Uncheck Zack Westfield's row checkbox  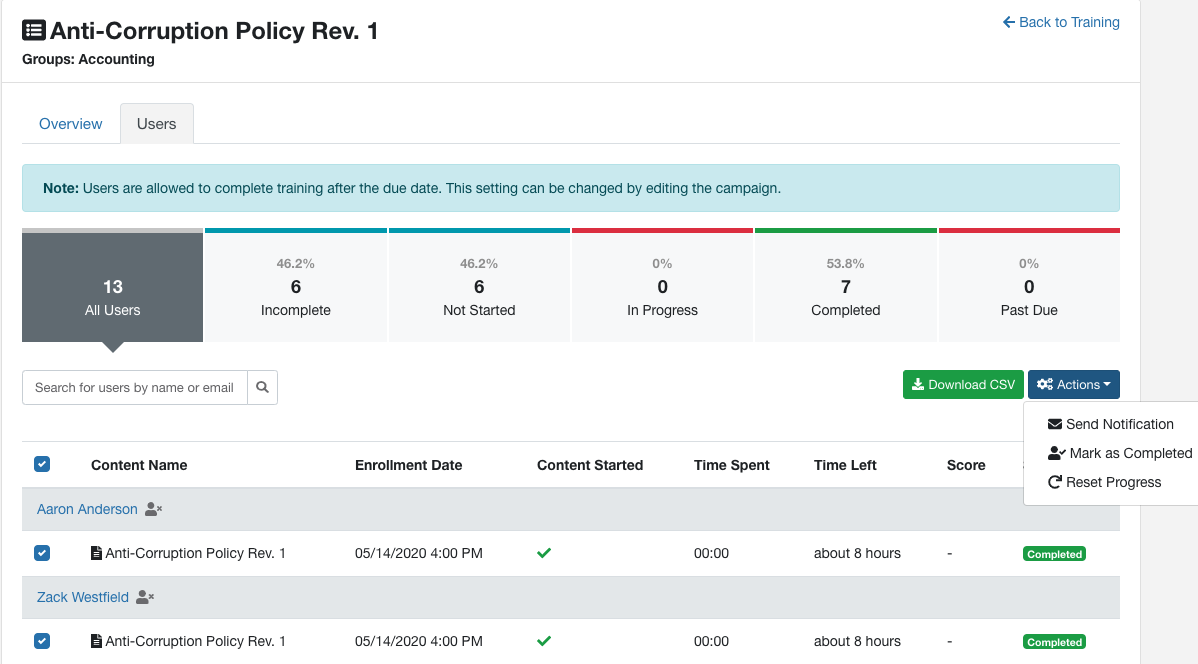41,640
